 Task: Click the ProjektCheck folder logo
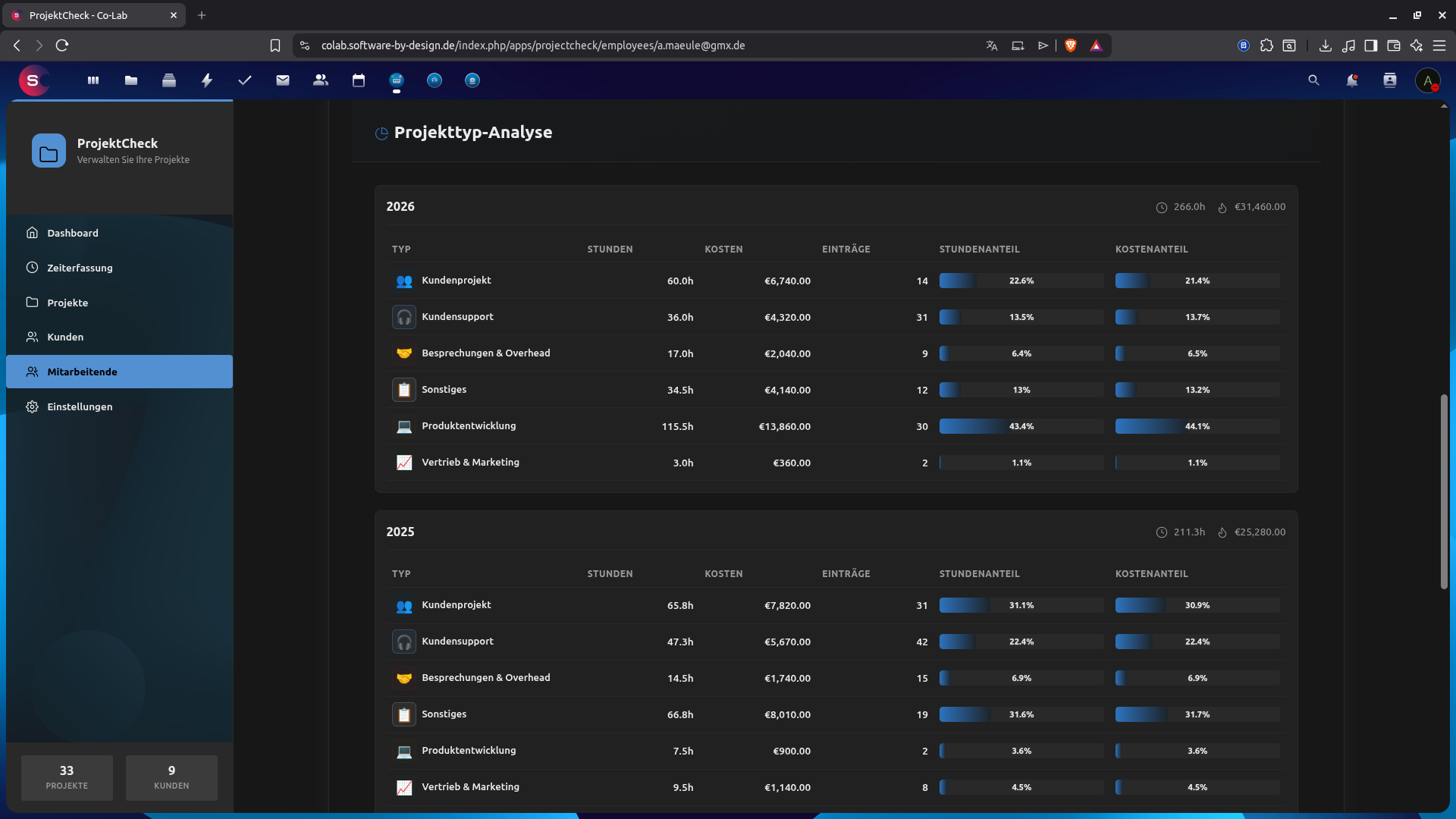[x=49, y=150]
